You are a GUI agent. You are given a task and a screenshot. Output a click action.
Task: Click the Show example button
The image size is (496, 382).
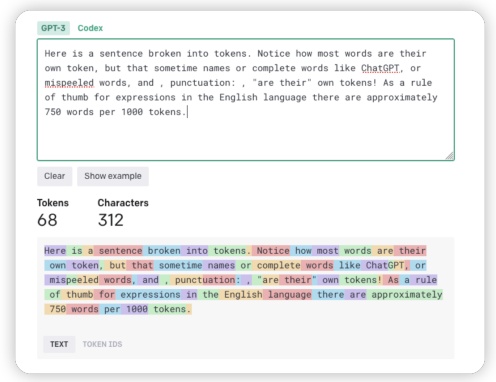pyautogui.click(x=113, y=176)
